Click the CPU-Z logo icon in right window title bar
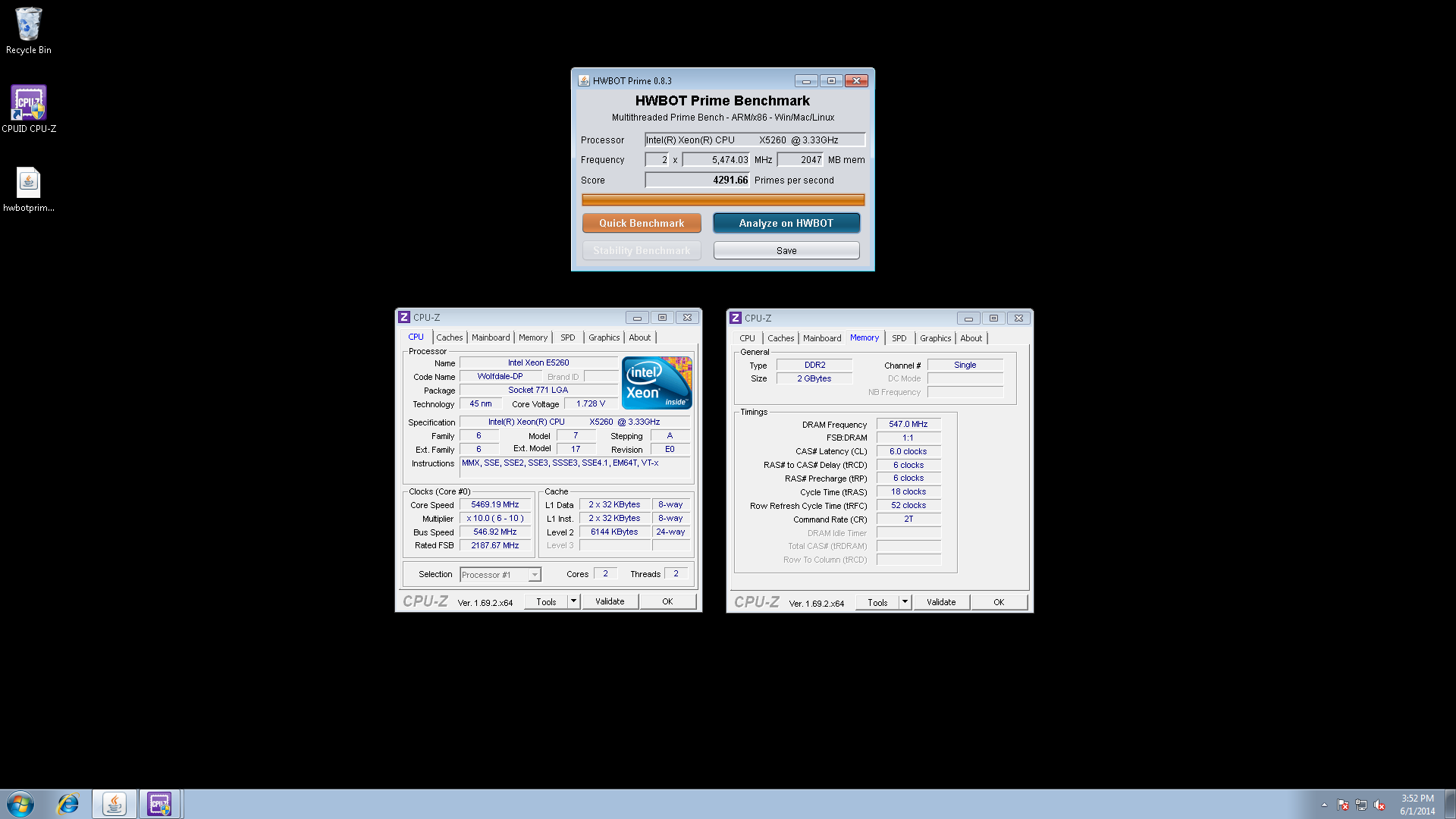 (736, 318)
